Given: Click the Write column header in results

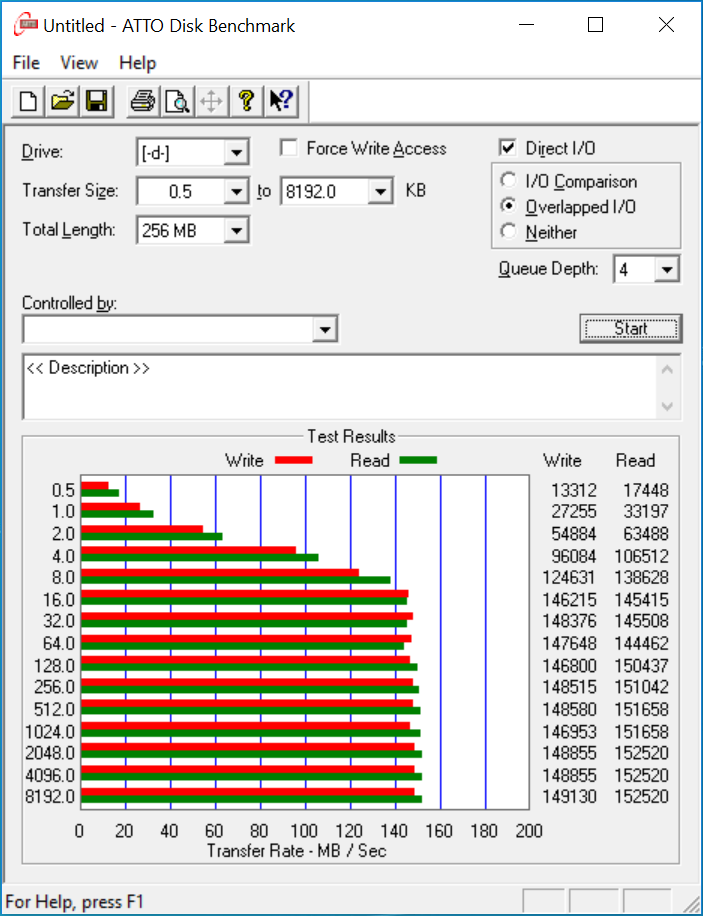Looking at the screenshot, I should pyautogui.click(x=562, y=460).
